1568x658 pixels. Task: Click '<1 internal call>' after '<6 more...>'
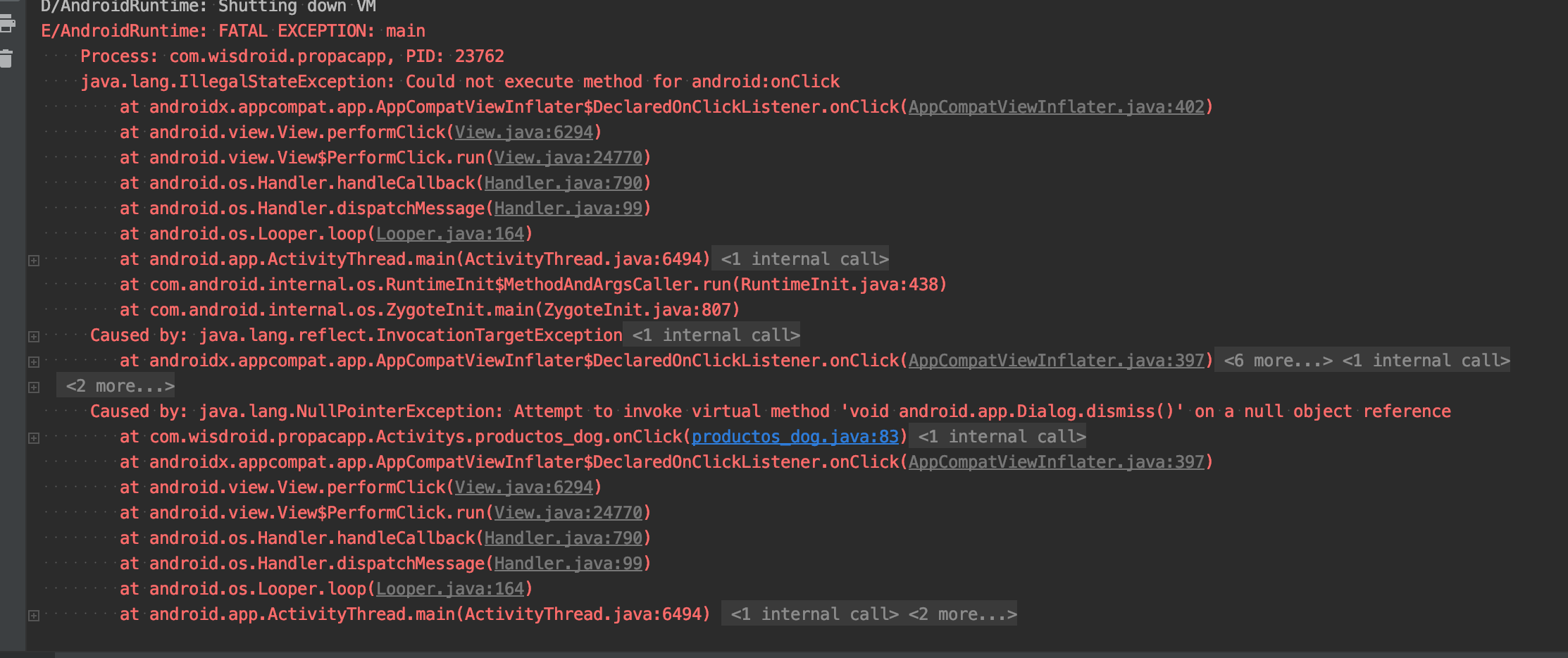[1426, 361]
